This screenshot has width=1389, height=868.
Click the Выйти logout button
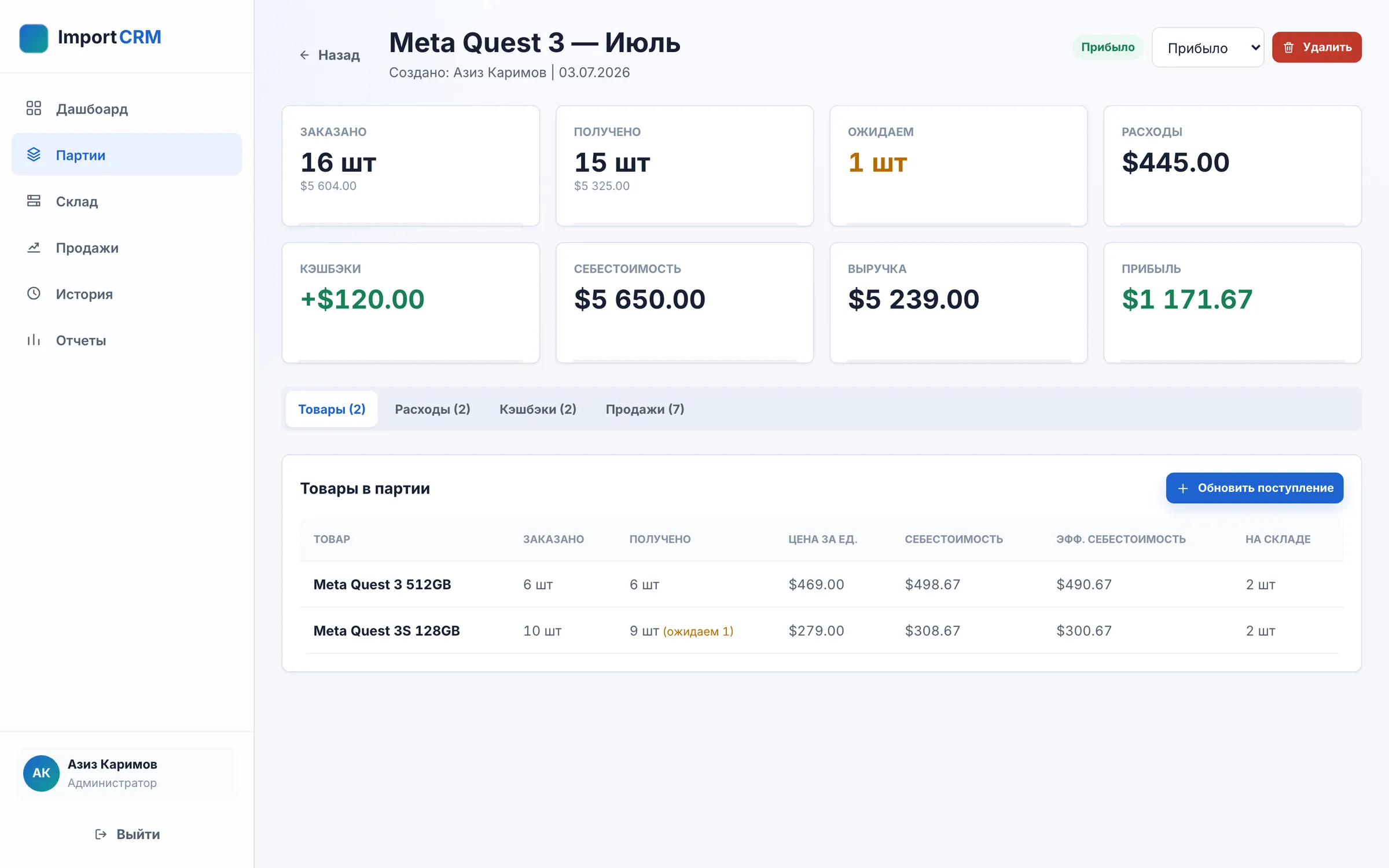pyautogui.click(x=127, y=834)
